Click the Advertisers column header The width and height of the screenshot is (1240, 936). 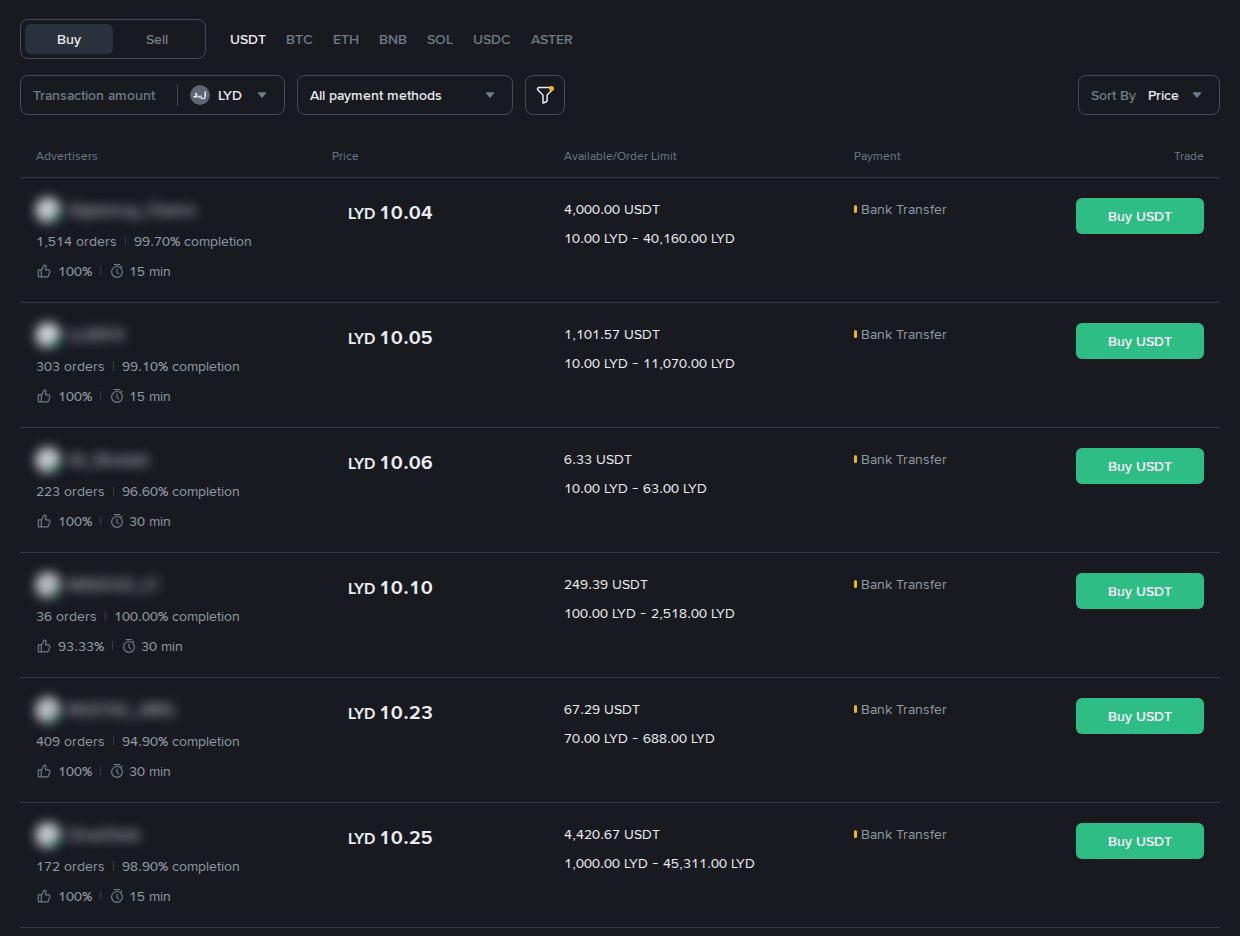[x=67, y=156]
